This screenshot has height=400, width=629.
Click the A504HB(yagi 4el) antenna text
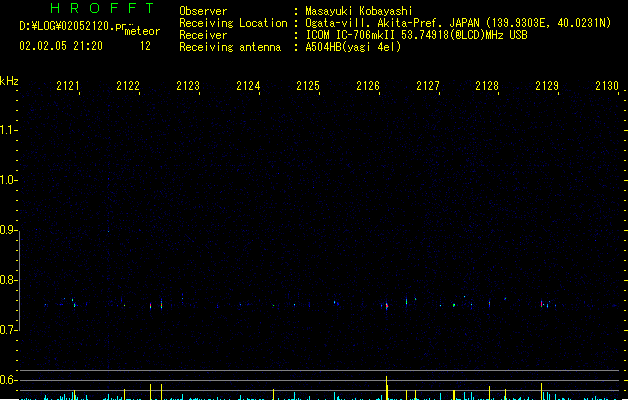(x=353, y=47)
